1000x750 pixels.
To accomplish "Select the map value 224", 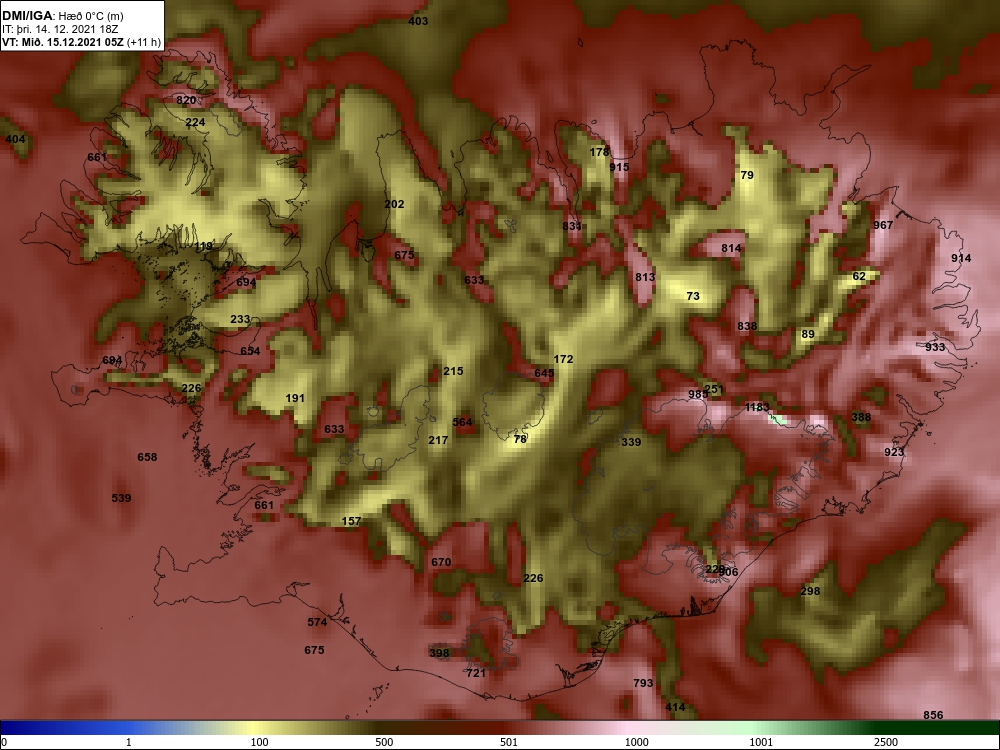I will click(195, 122).
